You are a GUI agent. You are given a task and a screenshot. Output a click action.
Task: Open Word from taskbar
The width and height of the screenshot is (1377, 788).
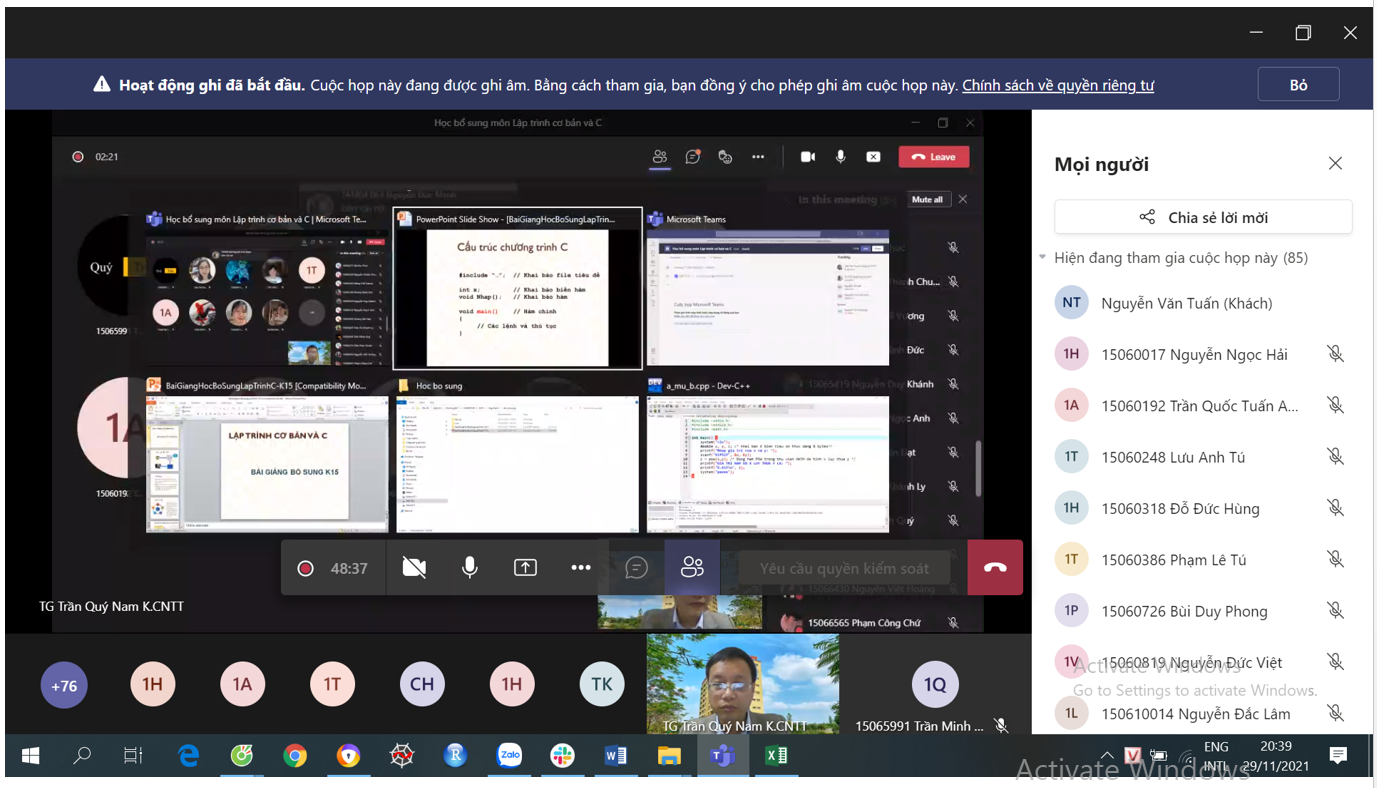pos(616,756)
